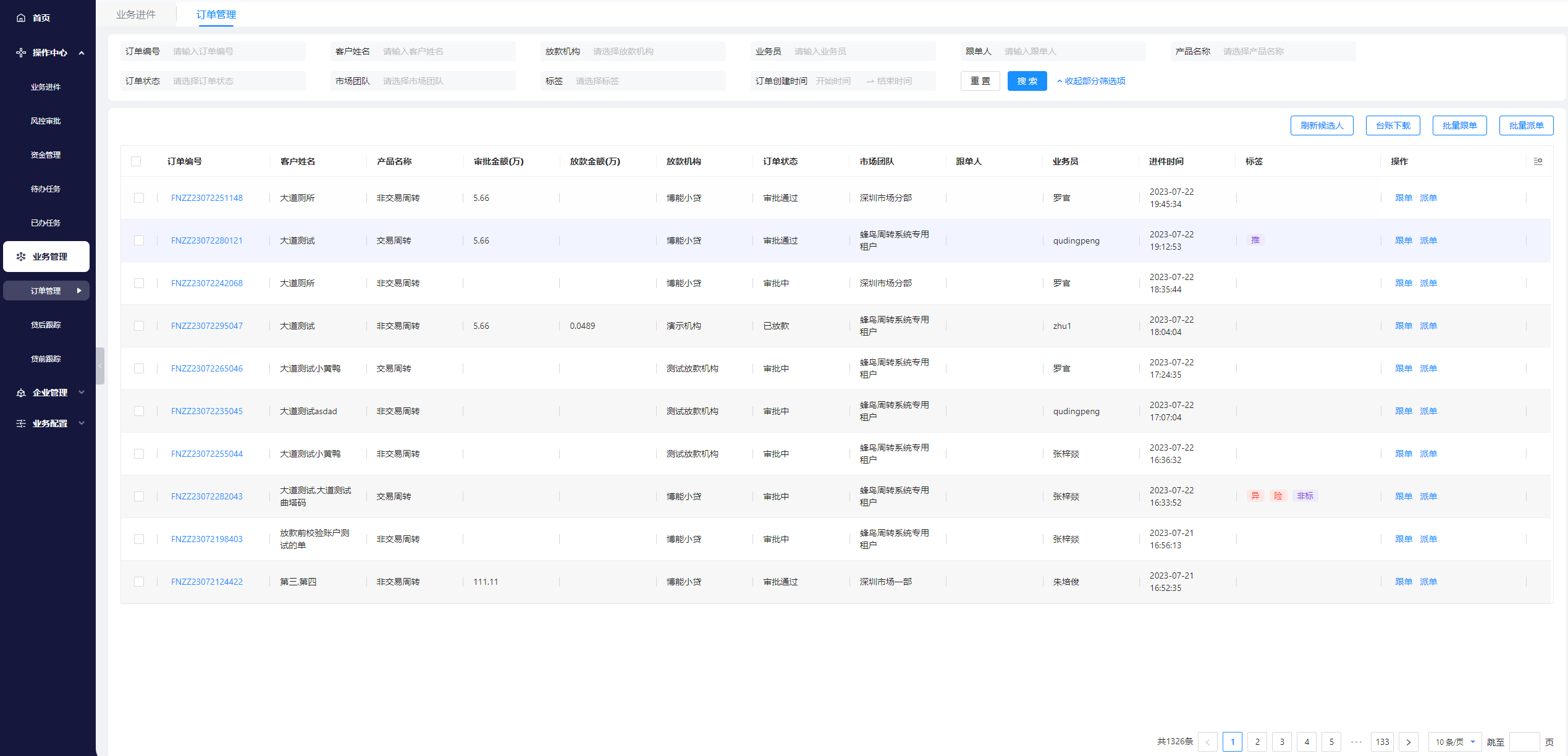Collapse the 操作中心 sidebar group

pos(82,53)
